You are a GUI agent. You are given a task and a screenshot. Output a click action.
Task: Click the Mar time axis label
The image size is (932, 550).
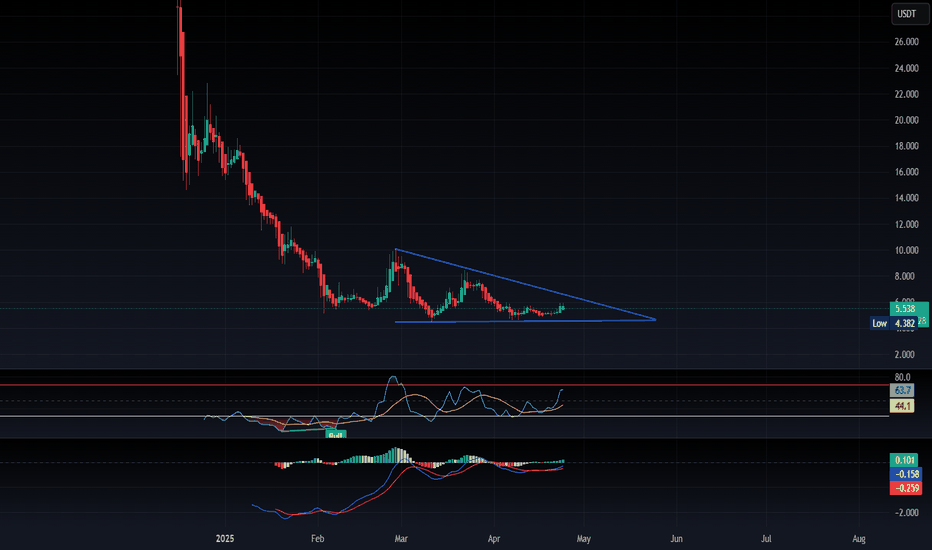pos(401,539)
